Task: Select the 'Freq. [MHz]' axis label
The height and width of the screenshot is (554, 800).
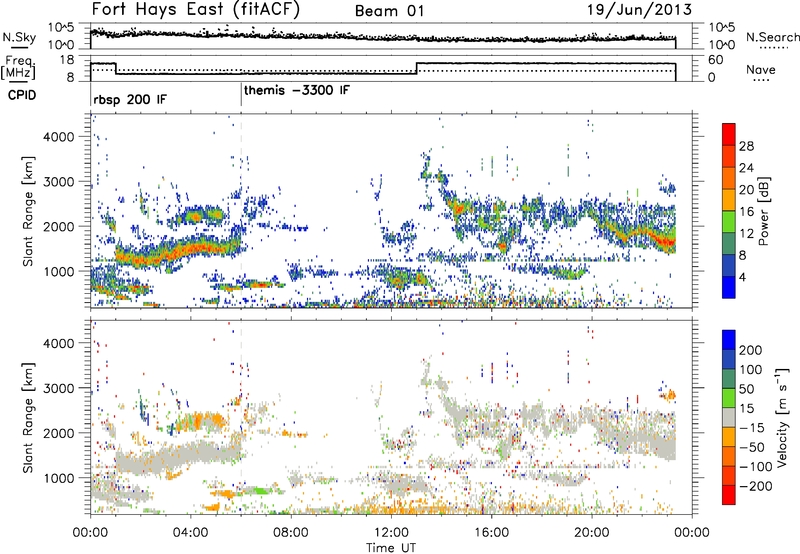Action: click(x=19, y=67)
